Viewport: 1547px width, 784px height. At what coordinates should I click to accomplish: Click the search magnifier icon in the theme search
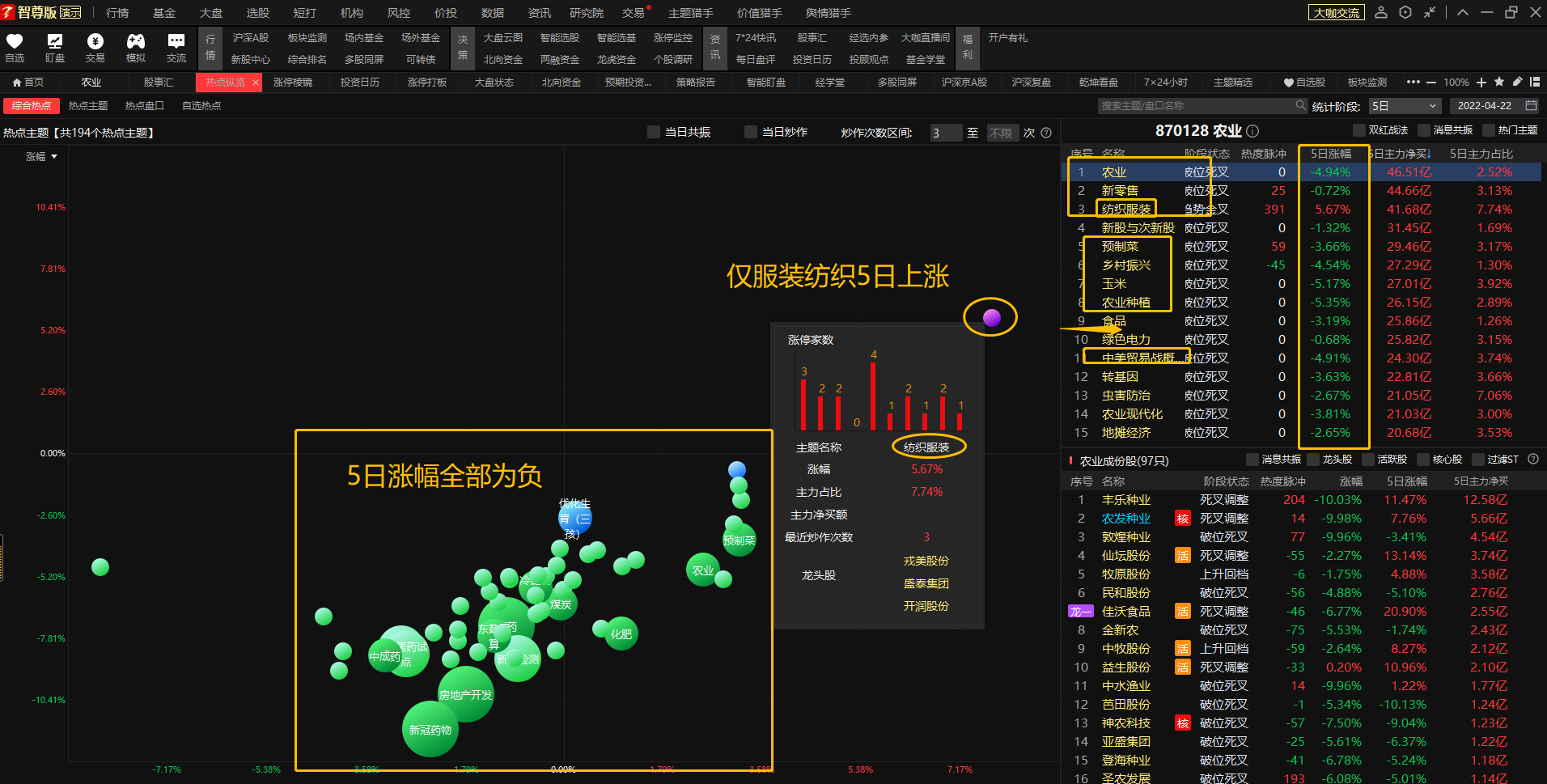point(1300,105)
